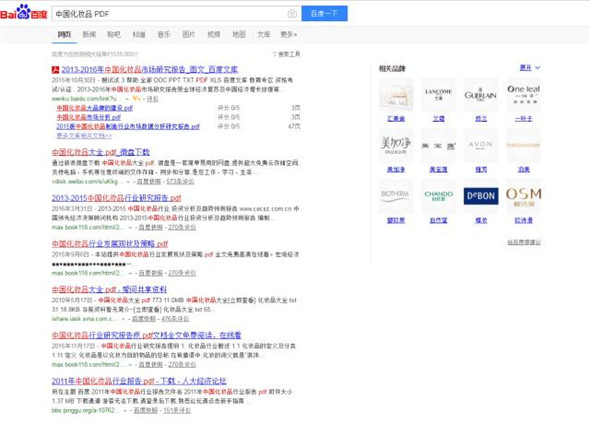Open the One leaf brand thumbnail
The image size is (590, 423).
point(523,94)
